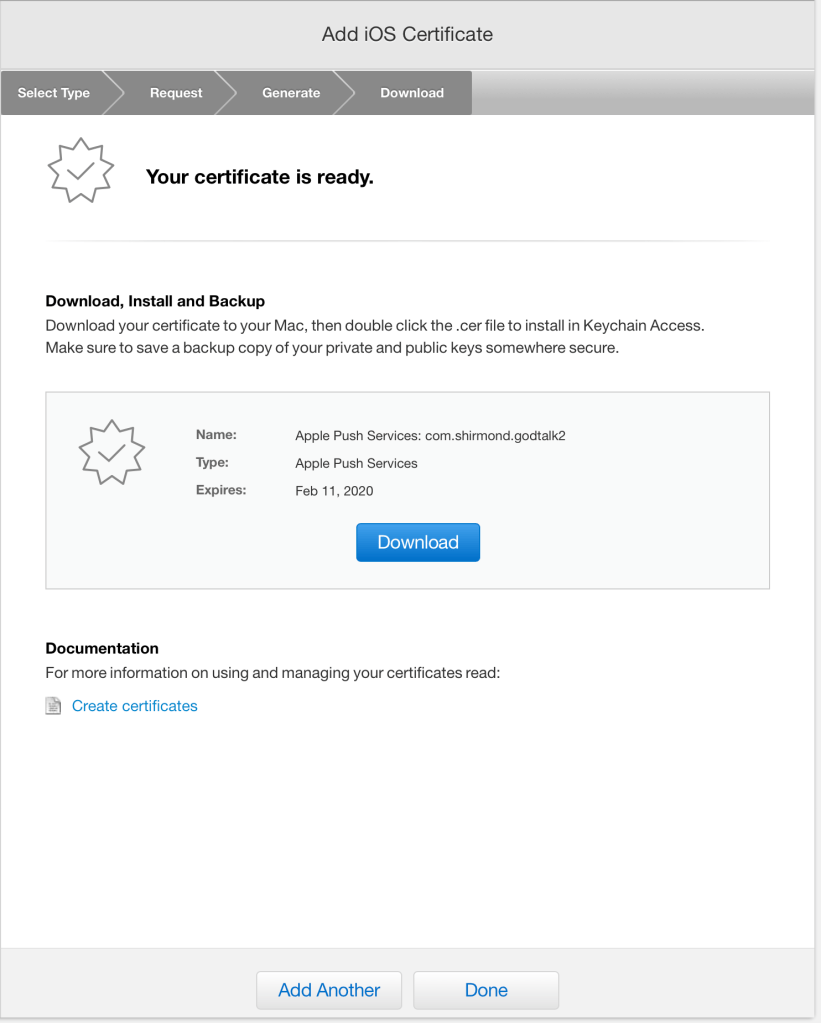Open the Create certificates documentation link
821x1023 pixels.
pos(135,706)
